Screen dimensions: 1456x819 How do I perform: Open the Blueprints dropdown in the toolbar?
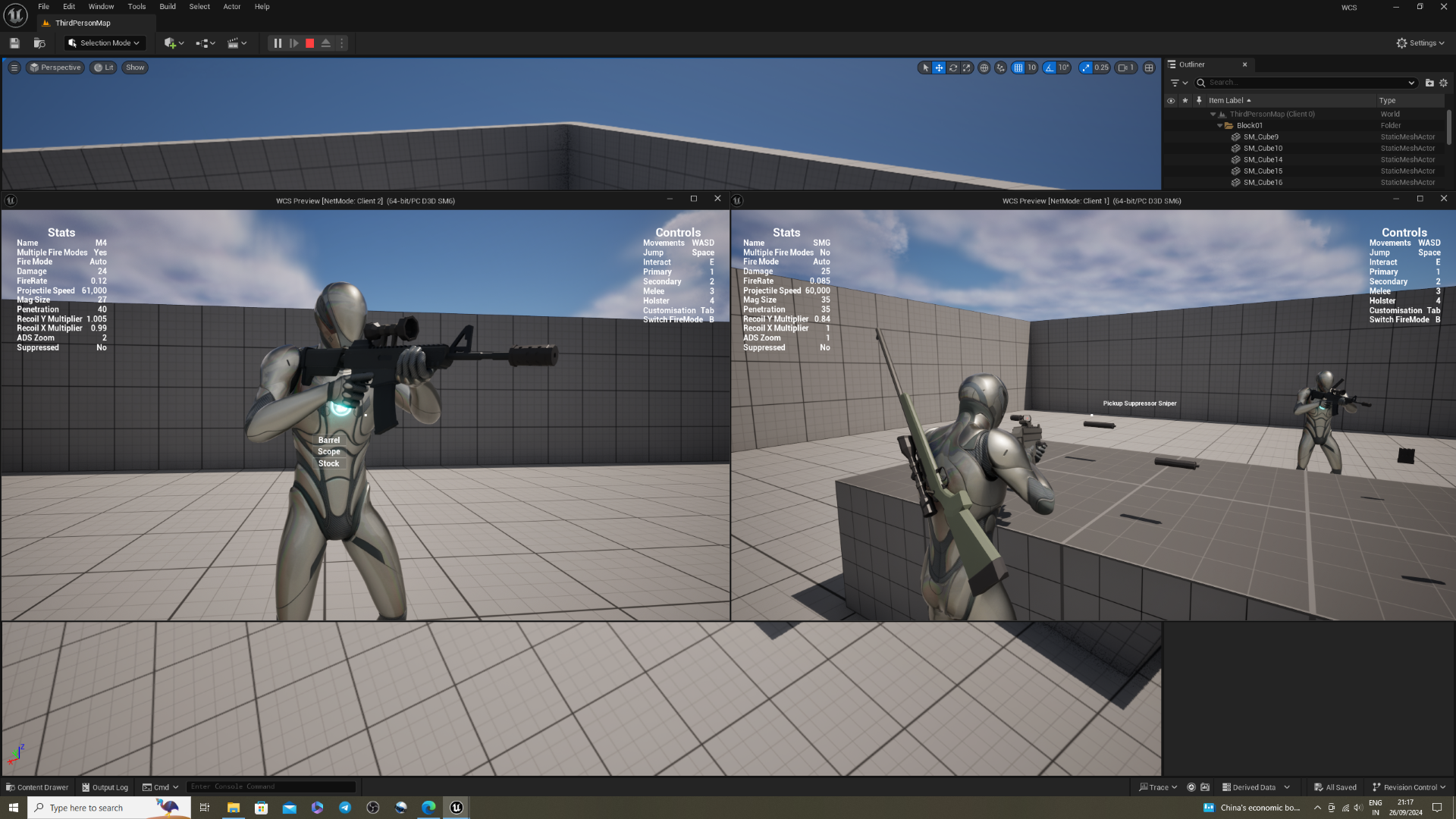pyautogui.click(x=206, y=43)
